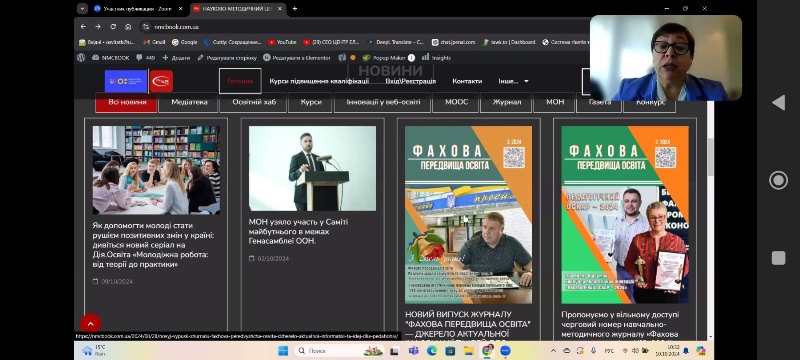Click the browser forward arrow
Screen dimensions: 800x360
pos(98,27)
